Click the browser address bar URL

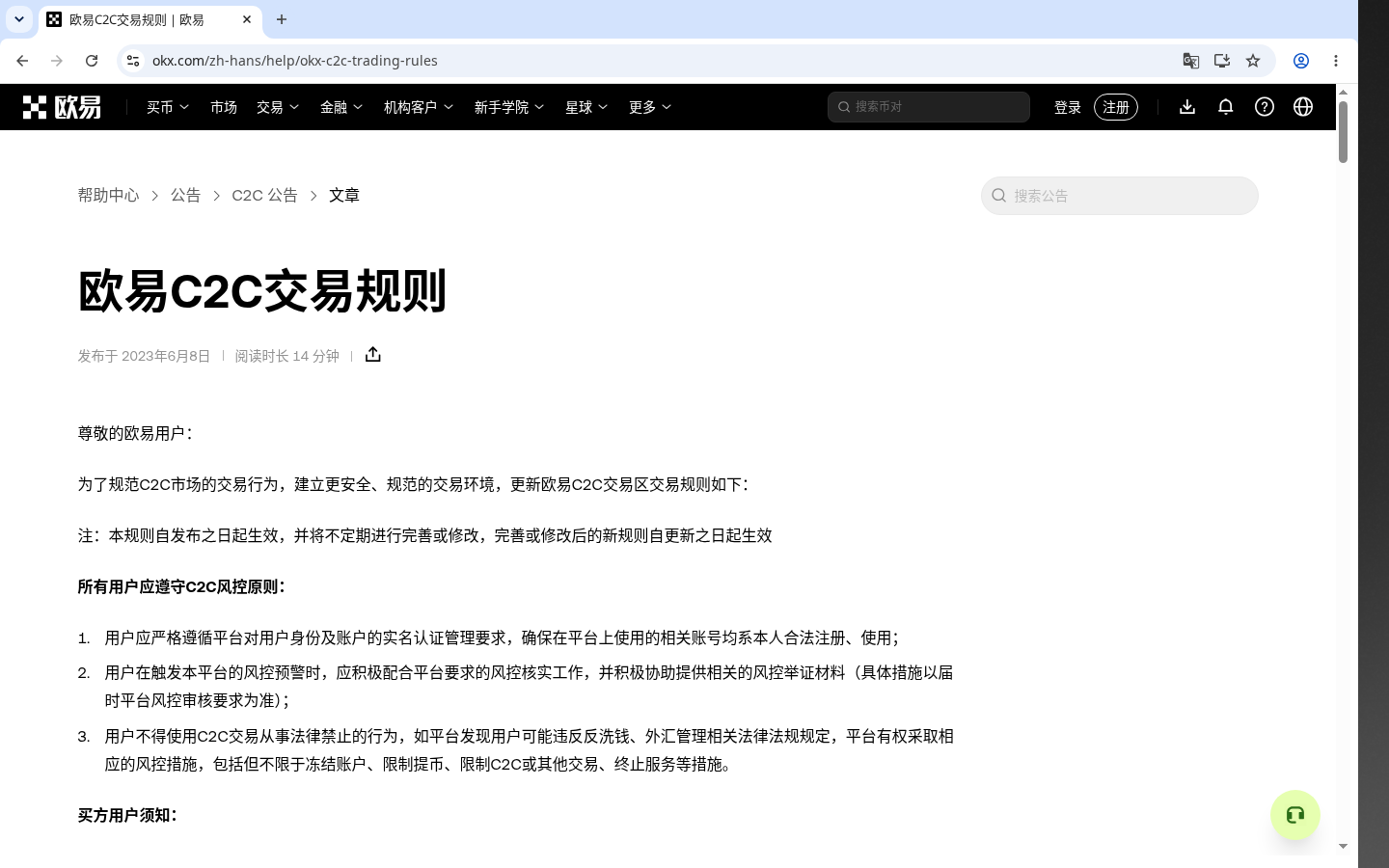(x=295, y=61)
